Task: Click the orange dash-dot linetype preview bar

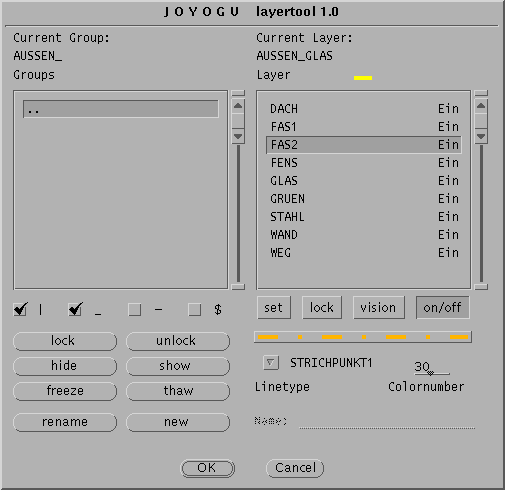Action: pyautogui.click(x=363, y=337)
